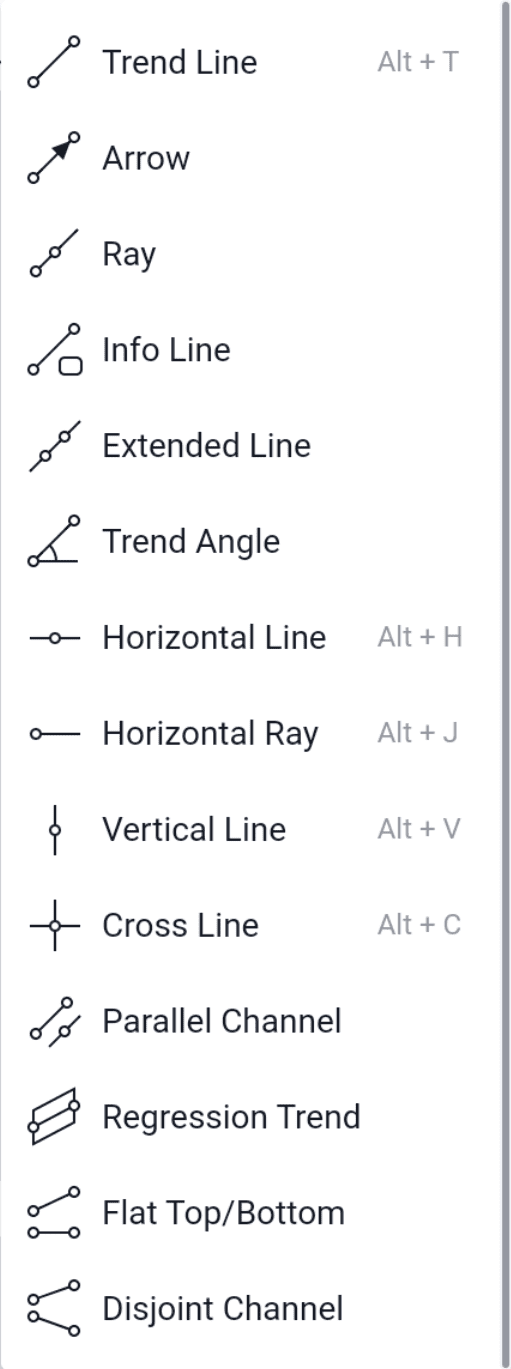Activate the Cross Line icon
This screenshot has width=511, height=1369.
point(54,926)
